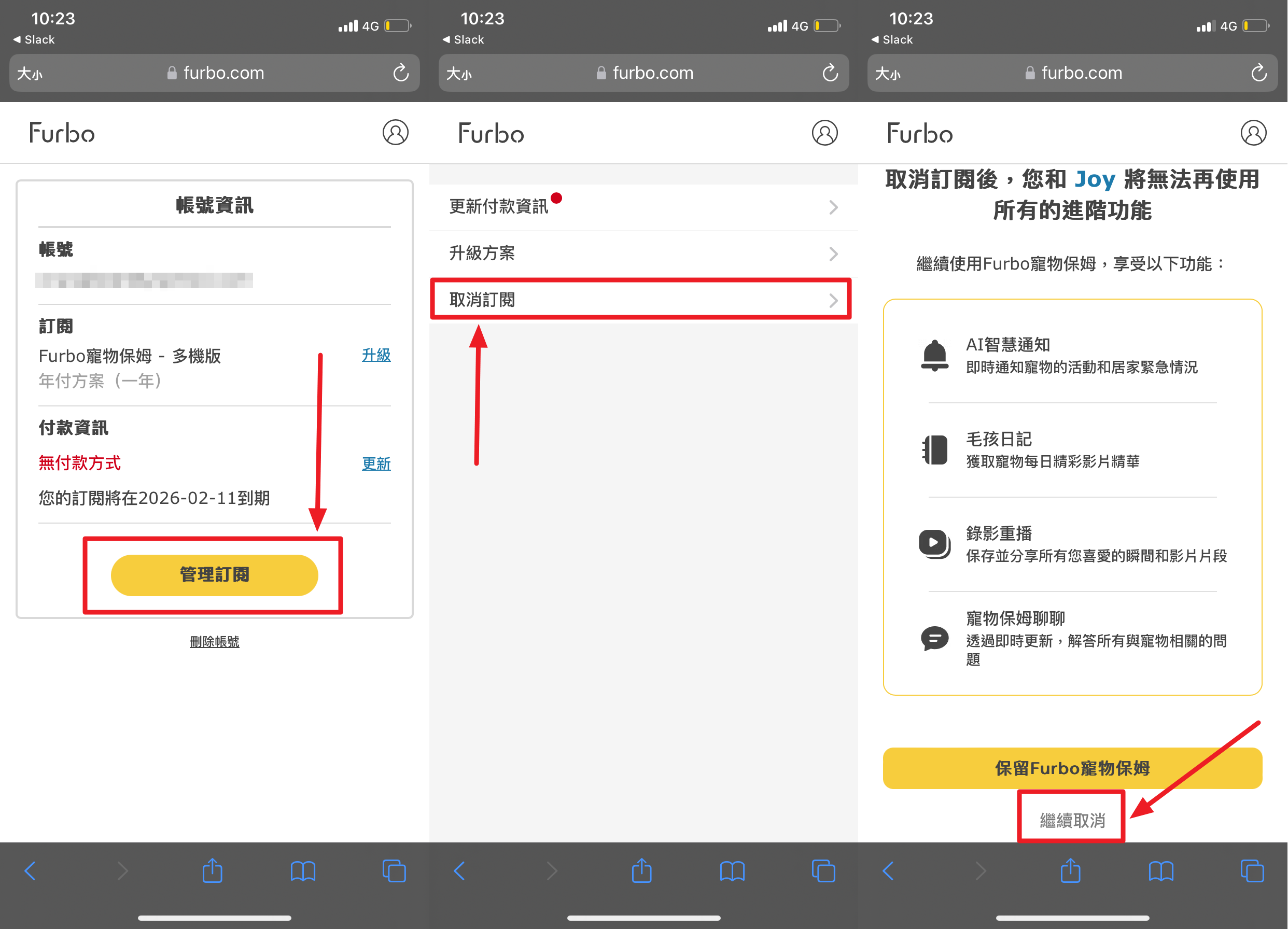Tap text 您的訂閱將在2026-02-11到期
The height and width of the screenshot is (929, 1288).
tap(154, 498)
